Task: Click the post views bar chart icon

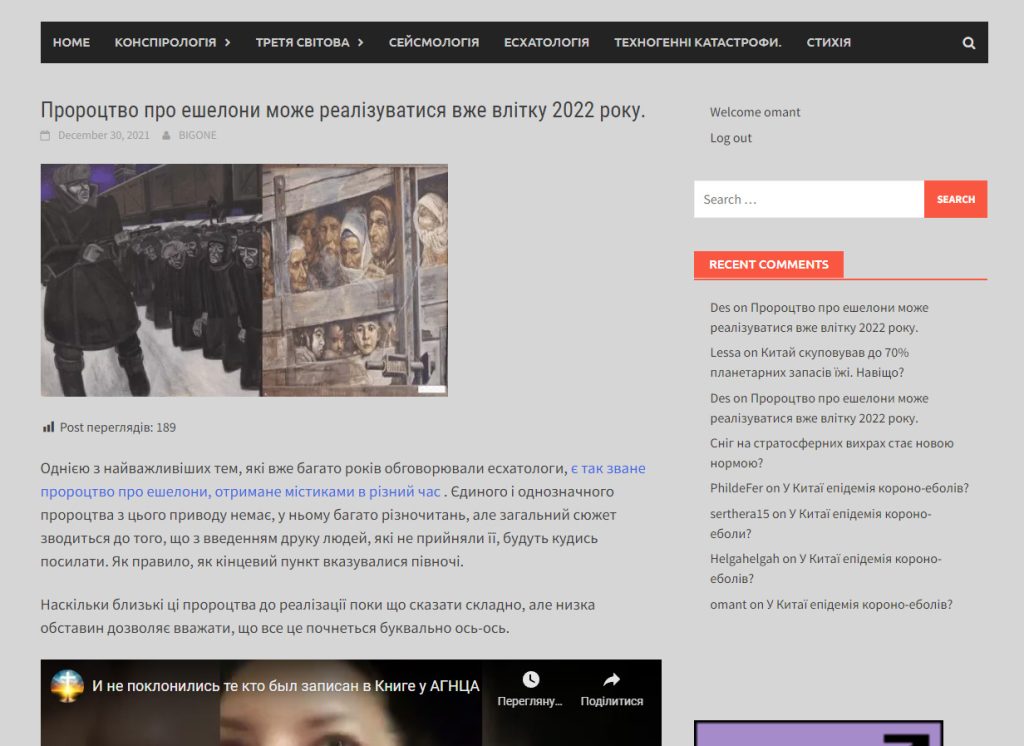Action: tap(48, 427)
